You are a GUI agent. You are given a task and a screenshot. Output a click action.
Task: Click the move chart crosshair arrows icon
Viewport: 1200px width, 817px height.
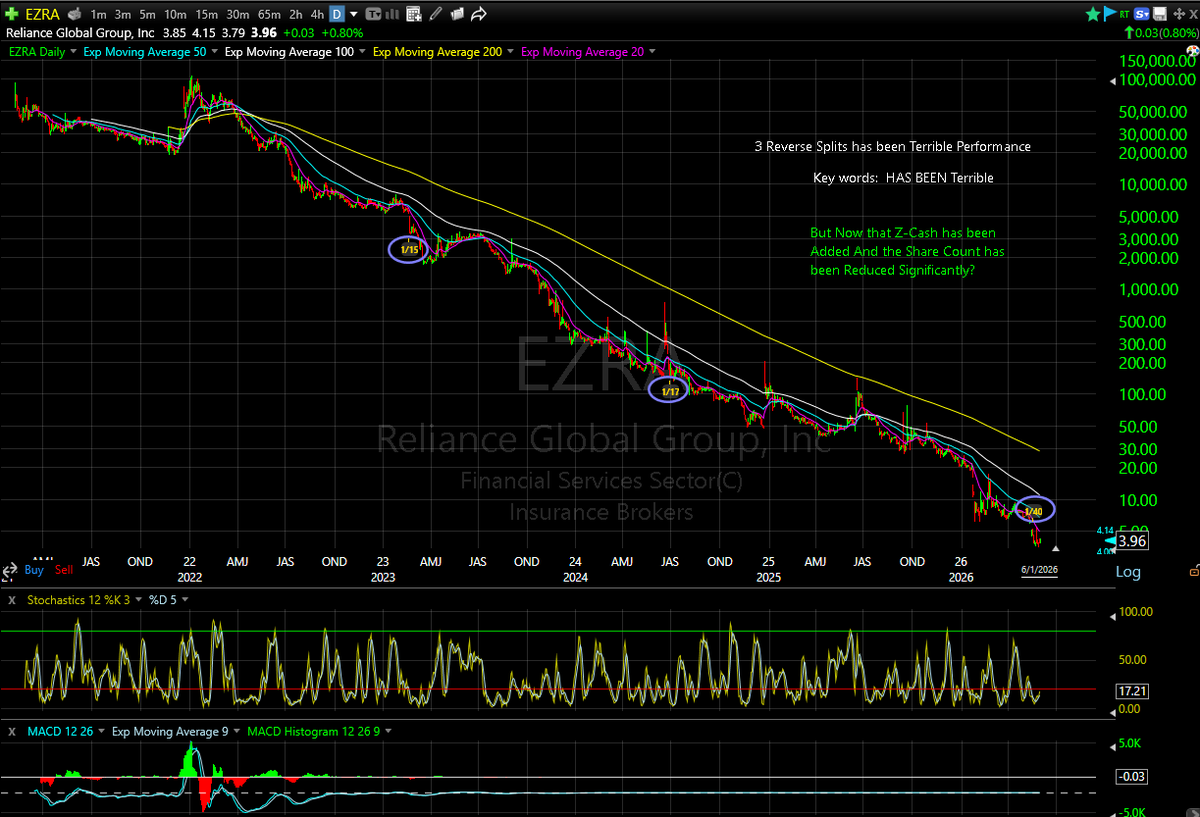point(1179,14)
